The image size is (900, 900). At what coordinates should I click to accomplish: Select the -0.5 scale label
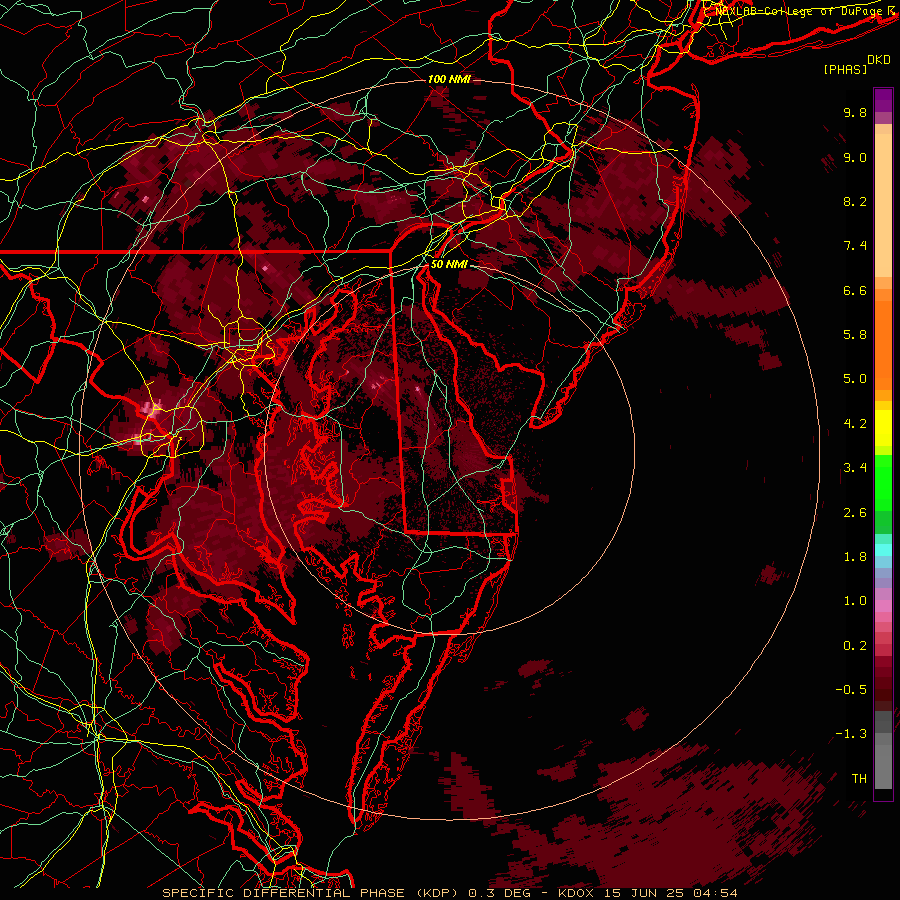[x=851, y=690]
